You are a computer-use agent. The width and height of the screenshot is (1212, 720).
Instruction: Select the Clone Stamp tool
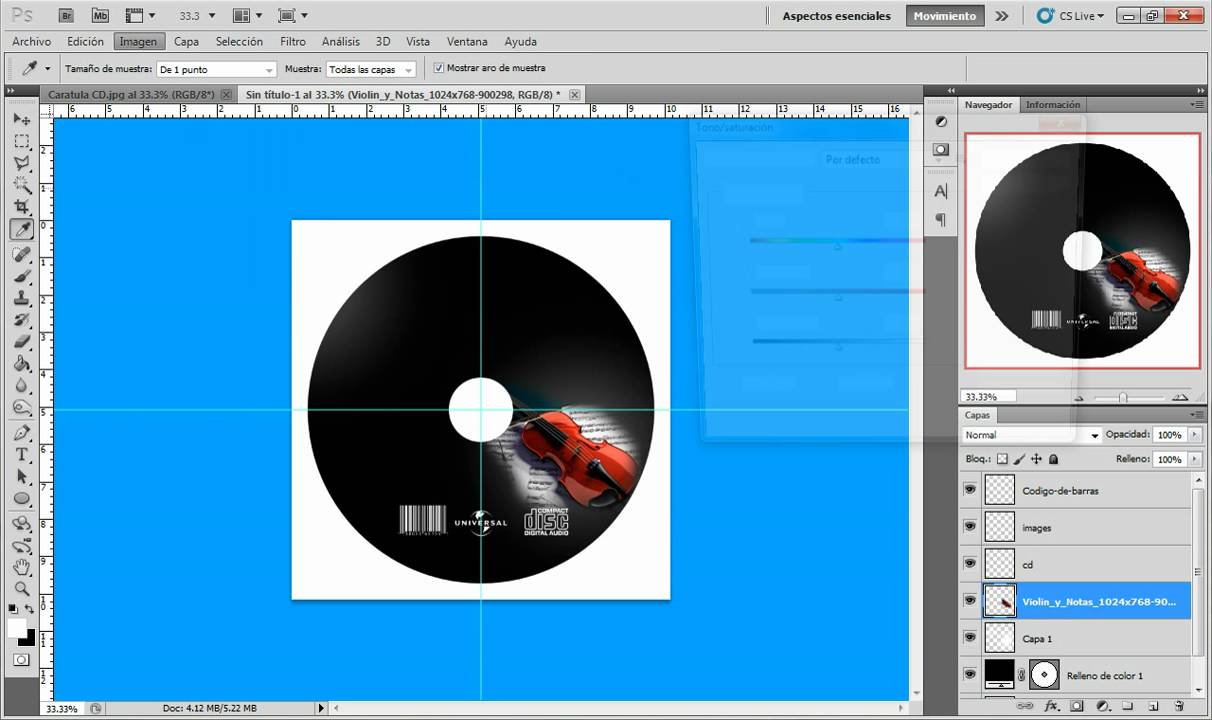pos(21,299)
